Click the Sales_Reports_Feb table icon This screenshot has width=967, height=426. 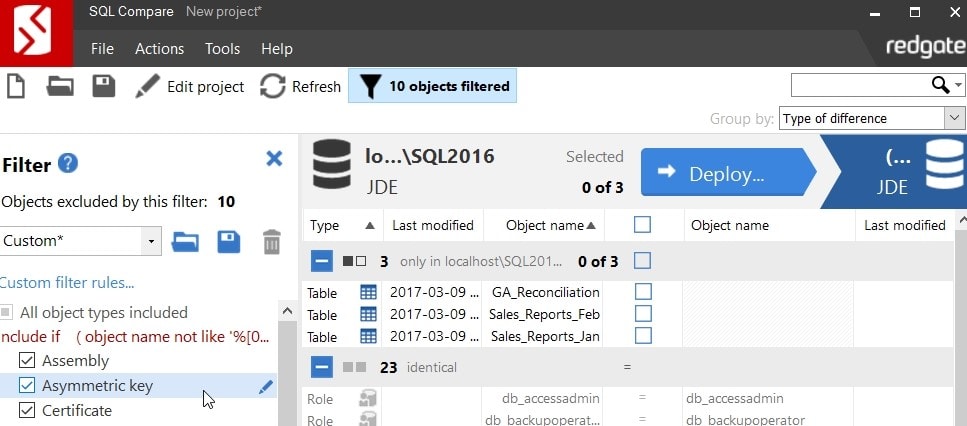368,314
